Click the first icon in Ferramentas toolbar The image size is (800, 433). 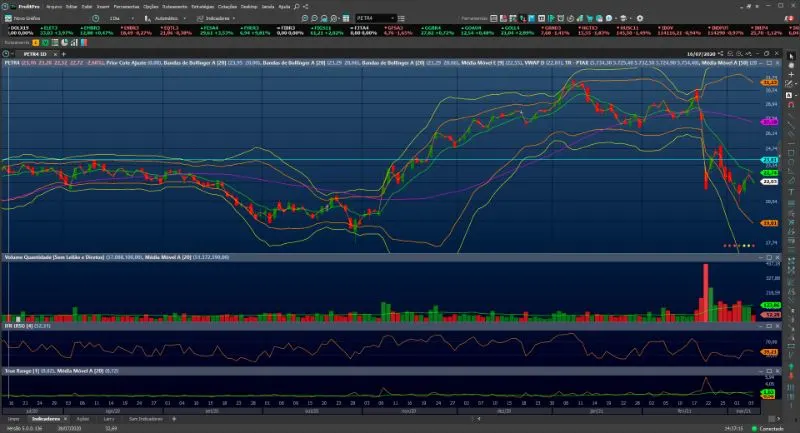[493, 18]
